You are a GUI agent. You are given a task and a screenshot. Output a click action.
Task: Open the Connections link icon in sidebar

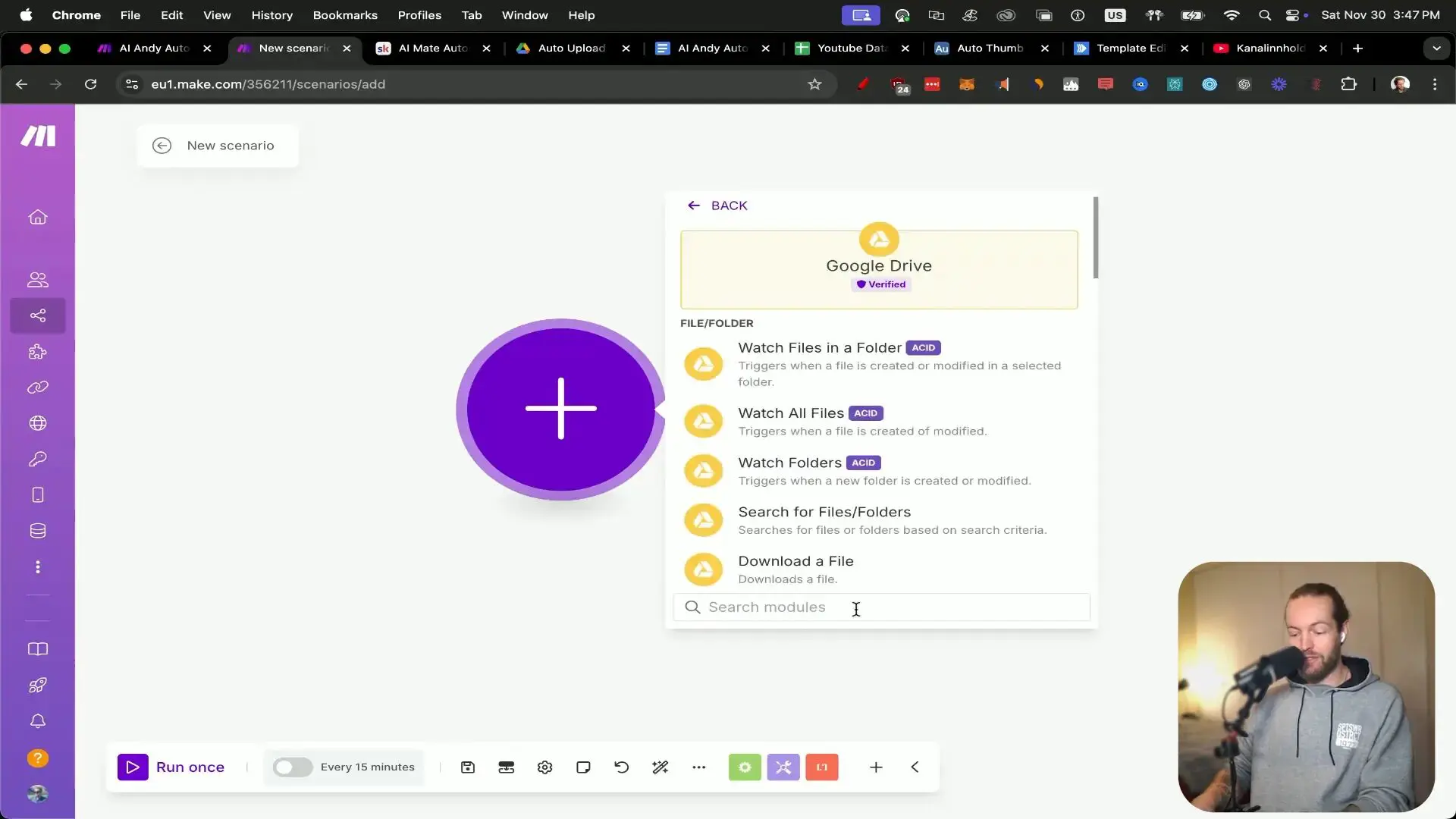[x=38, y=388]
